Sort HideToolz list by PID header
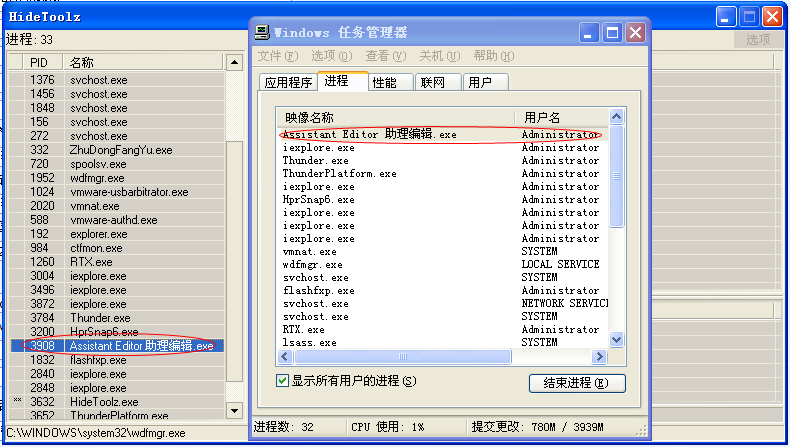The image size is (790, 447). point(42,62)
